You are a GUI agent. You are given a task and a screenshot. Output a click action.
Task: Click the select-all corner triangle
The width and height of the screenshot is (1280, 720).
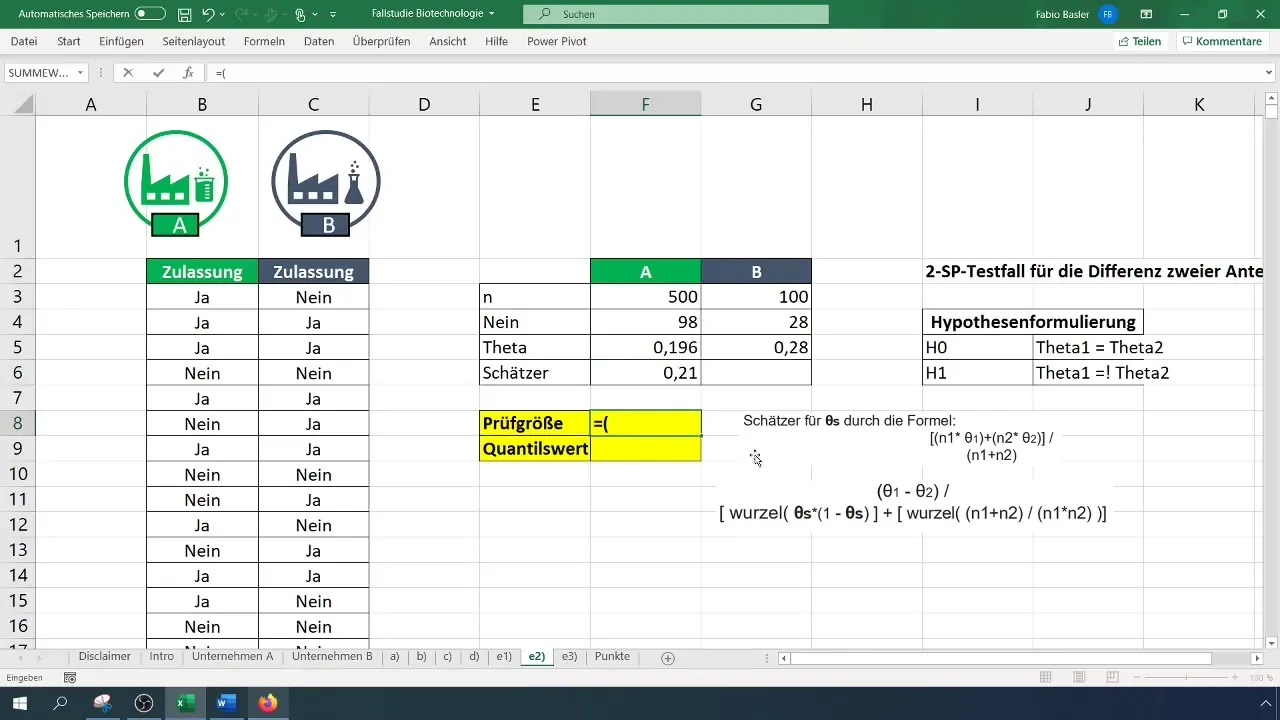pos(24,105)
